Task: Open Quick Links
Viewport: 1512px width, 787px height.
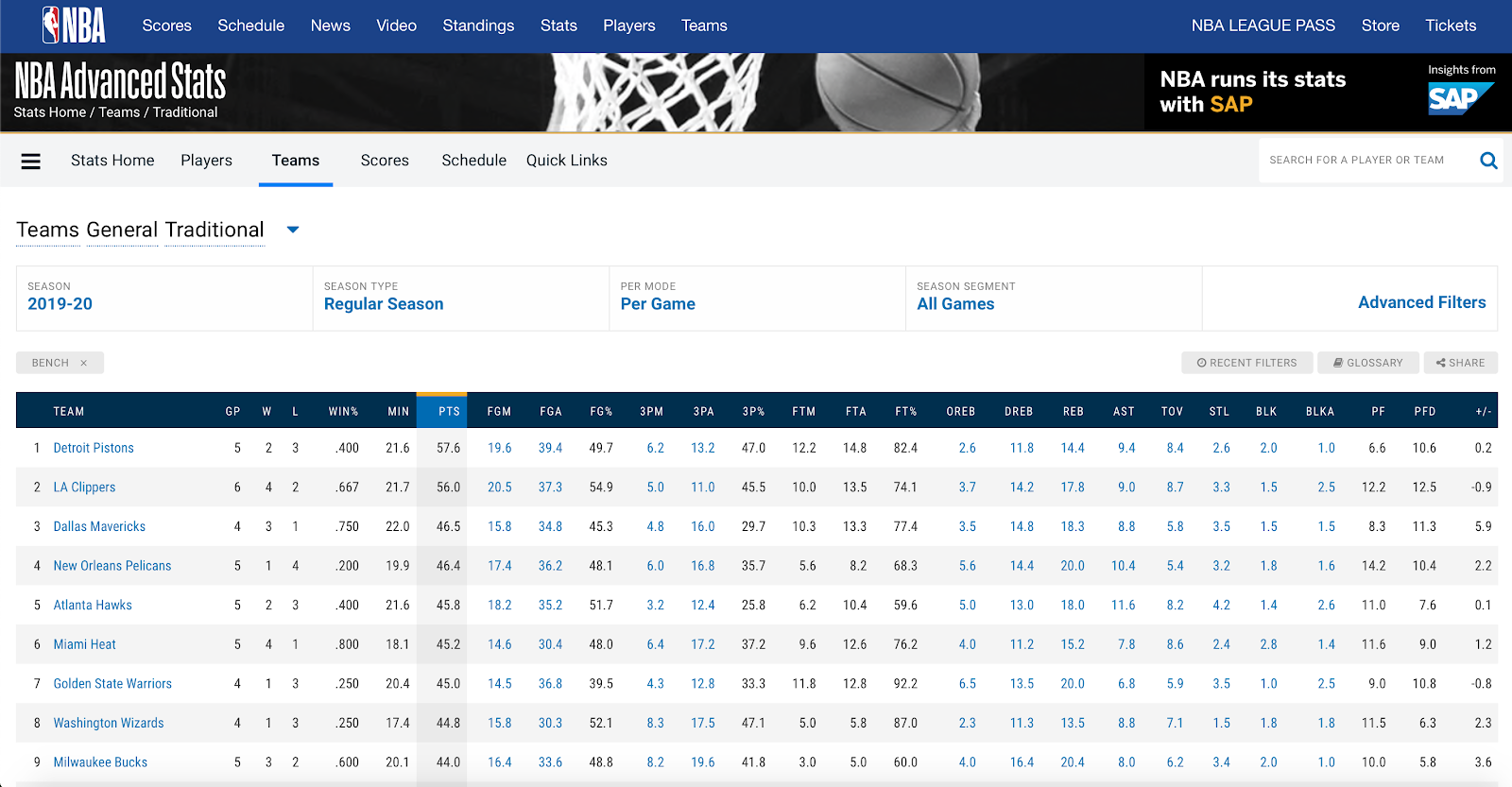Action: [567, 161]
